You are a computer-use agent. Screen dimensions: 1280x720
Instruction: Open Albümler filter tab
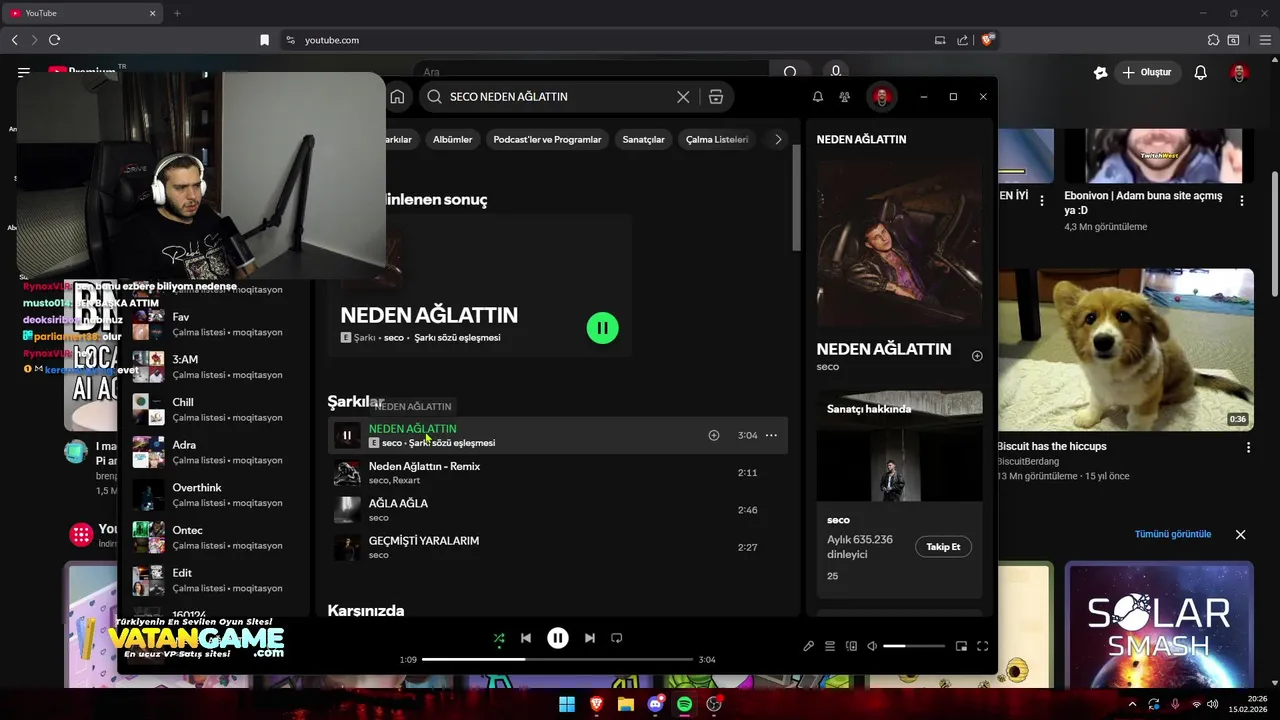click(452, 139)
